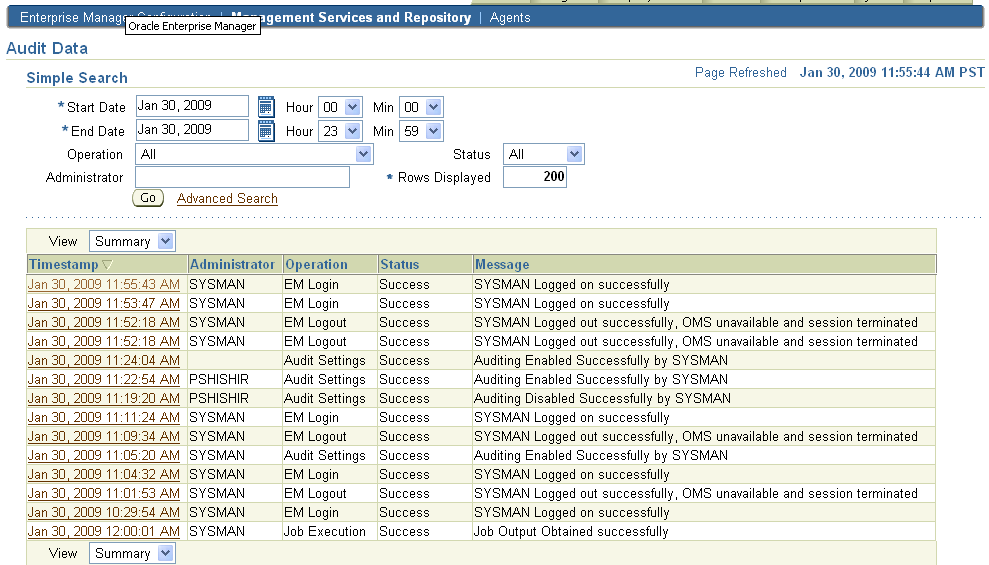The image size is (989, 565).
Task: Open audit entry Jan 30, 2009 11:24:04 AM
Action: click(x=103, y=361)
